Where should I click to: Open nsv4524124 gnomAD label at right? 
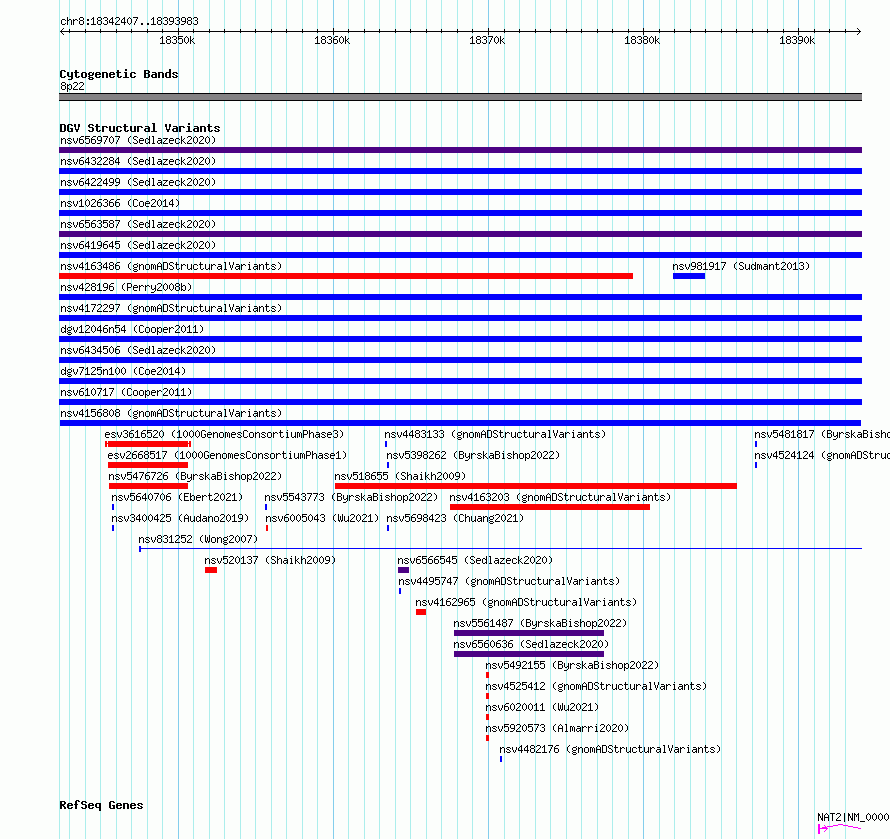(x=821, y=455)
